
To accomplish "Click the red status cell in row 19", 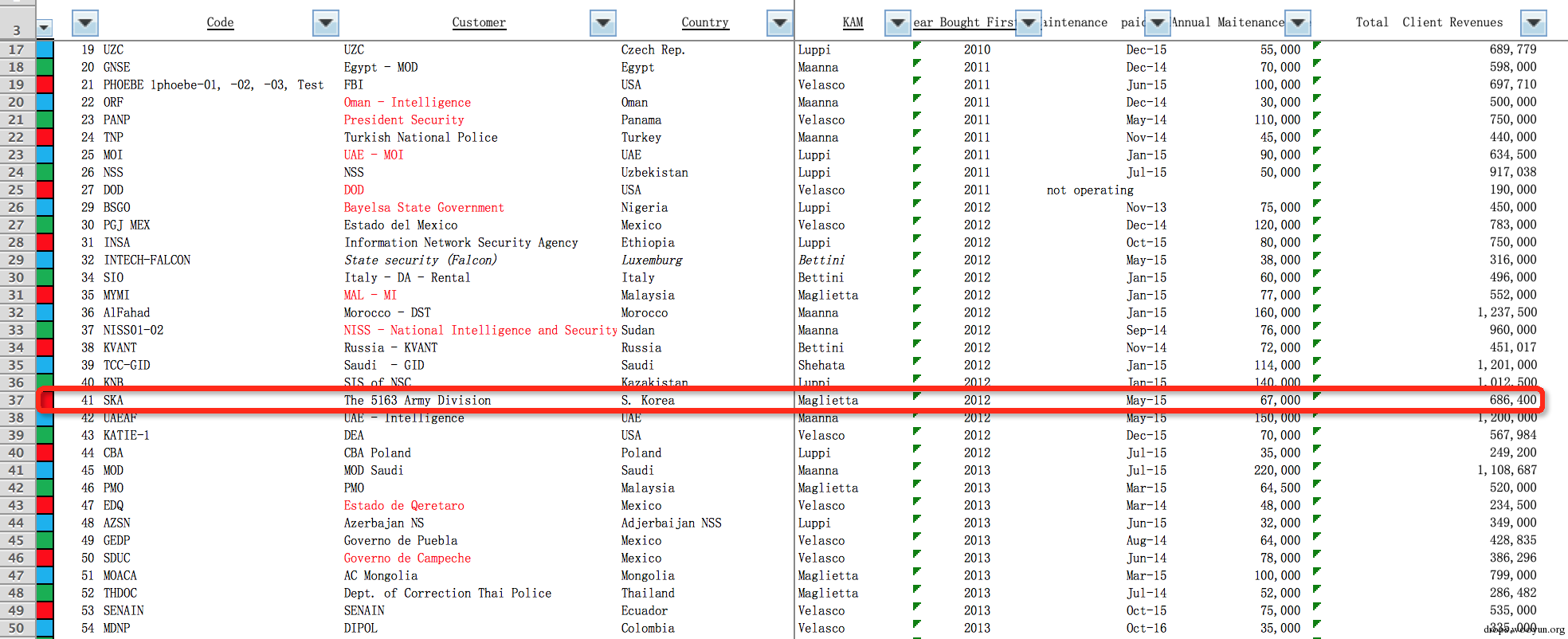I will pos(45,84).
